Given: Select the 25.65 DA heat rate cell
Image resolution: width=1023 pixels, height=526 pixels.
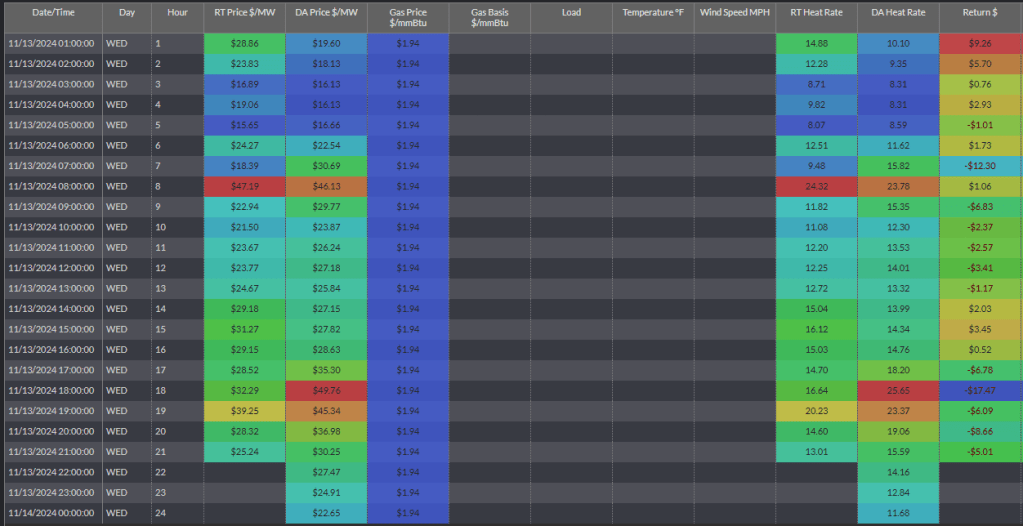Looking at the screenshot, I should (x=897, y=389).
